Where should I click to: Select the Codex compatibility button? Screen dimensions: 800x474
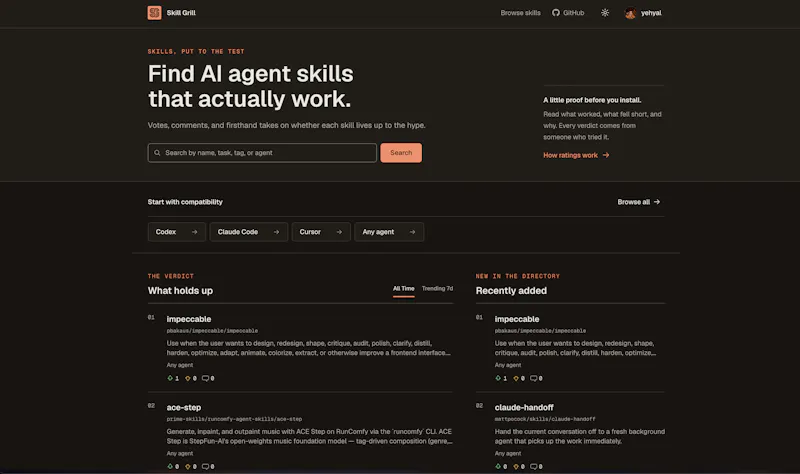point(177,232)
